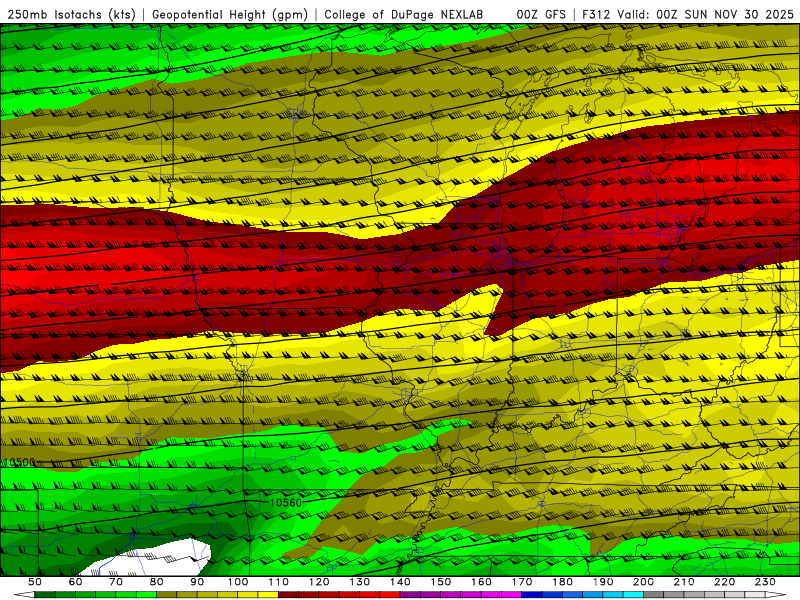The image size is (800, 600).
Task: Click the '150' scale label
Action: click(441, 582)
